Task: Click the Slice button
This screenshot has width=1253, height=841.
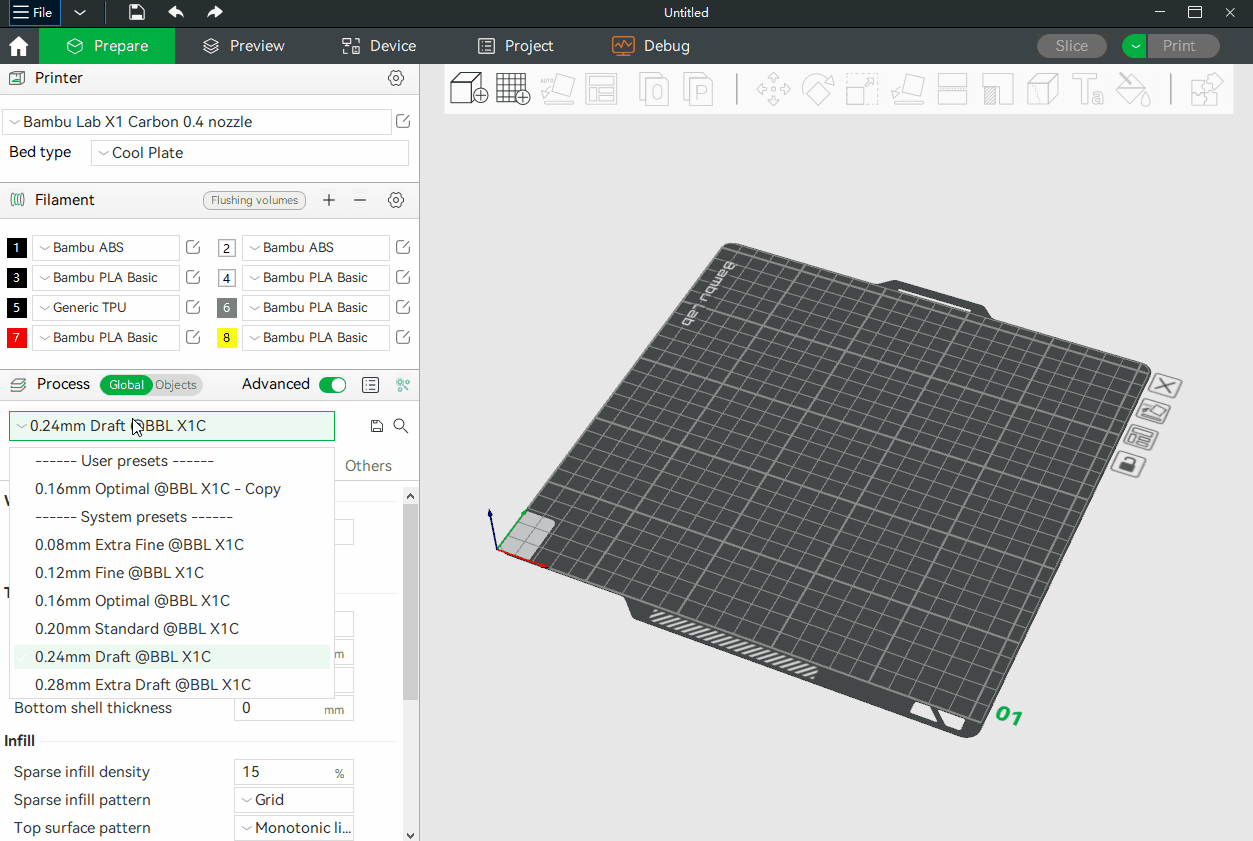Action: (x=1072, y=46)
